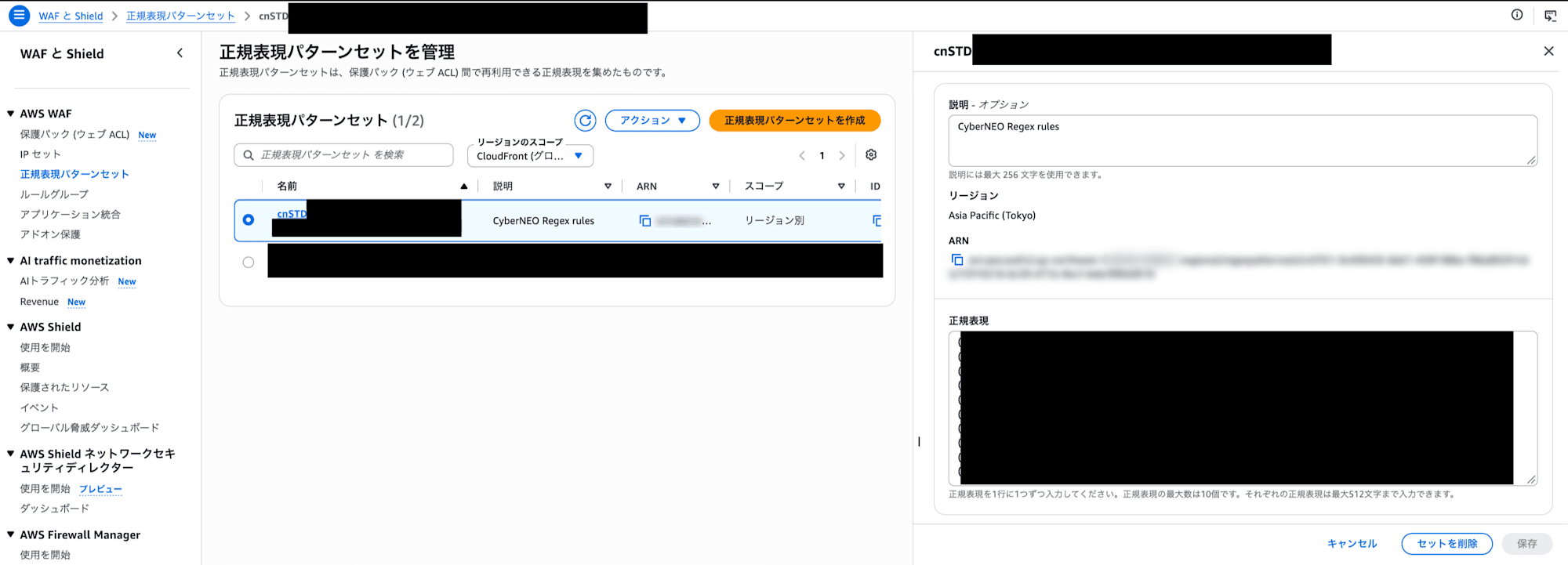Collapse the AWS Shield navigation section
This screenshot has height=565, width=1568.
click(11, 327)
